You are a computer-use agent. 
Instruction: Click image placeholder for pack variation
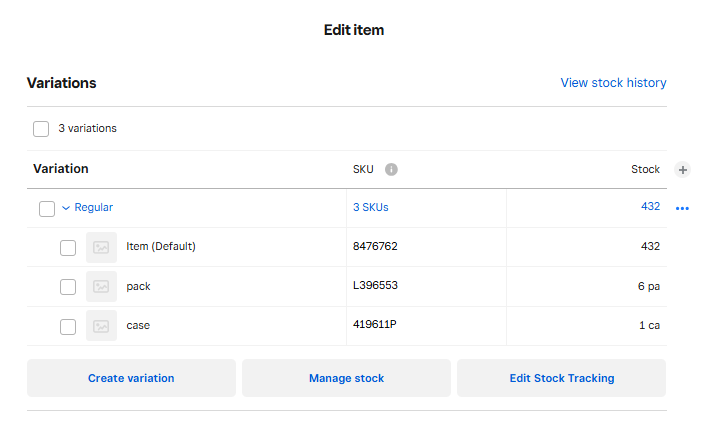pos(101,286)
